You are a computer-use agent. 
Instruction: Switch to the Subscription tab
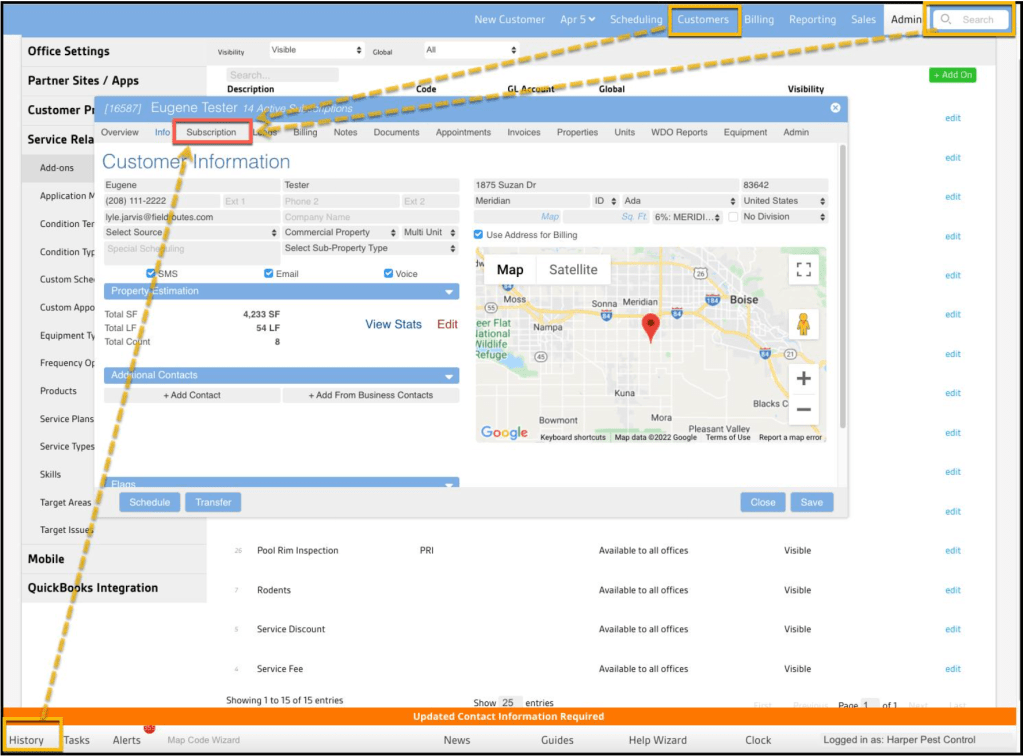coord(211,132)
